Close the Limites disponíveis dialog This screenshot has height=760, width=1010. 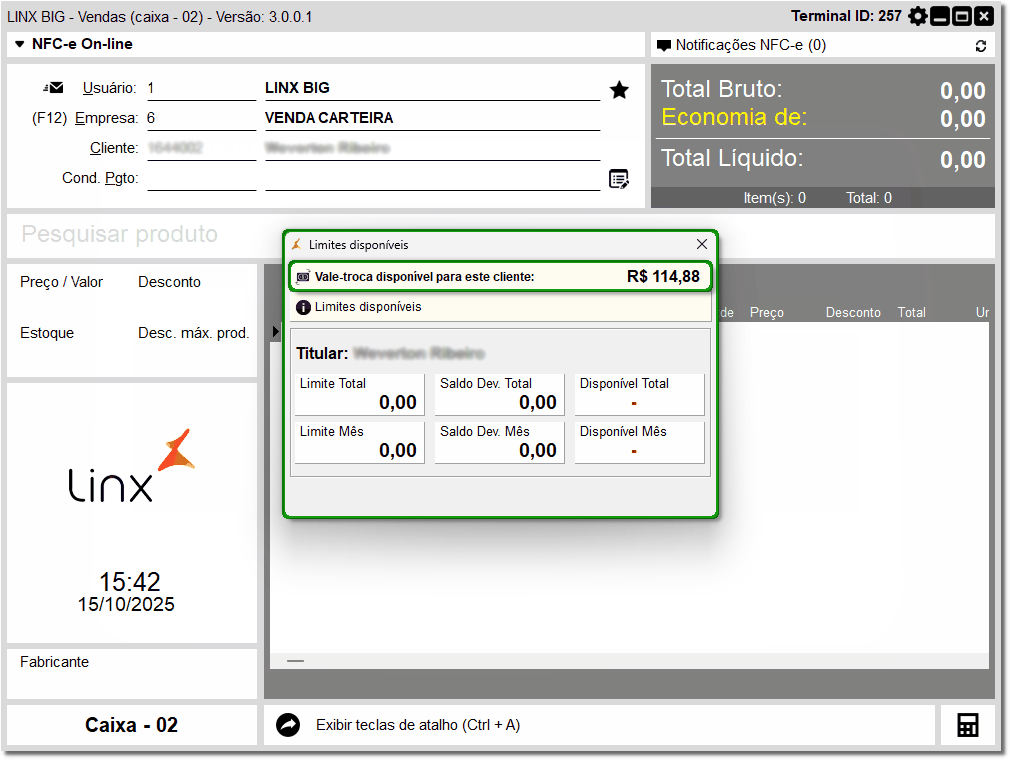(x=701, y=244)
